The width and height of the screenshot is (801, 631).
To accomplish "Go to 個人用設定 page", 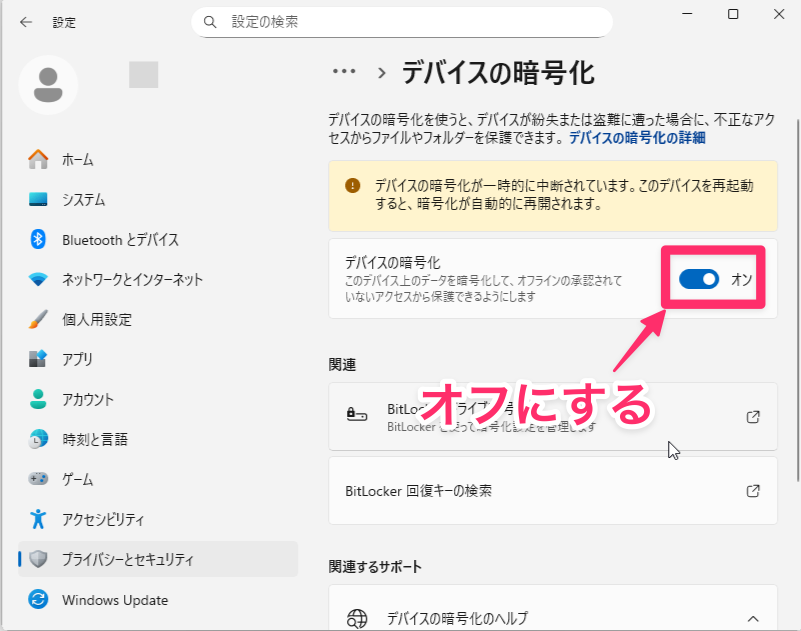I will click(x=96, y=319).
